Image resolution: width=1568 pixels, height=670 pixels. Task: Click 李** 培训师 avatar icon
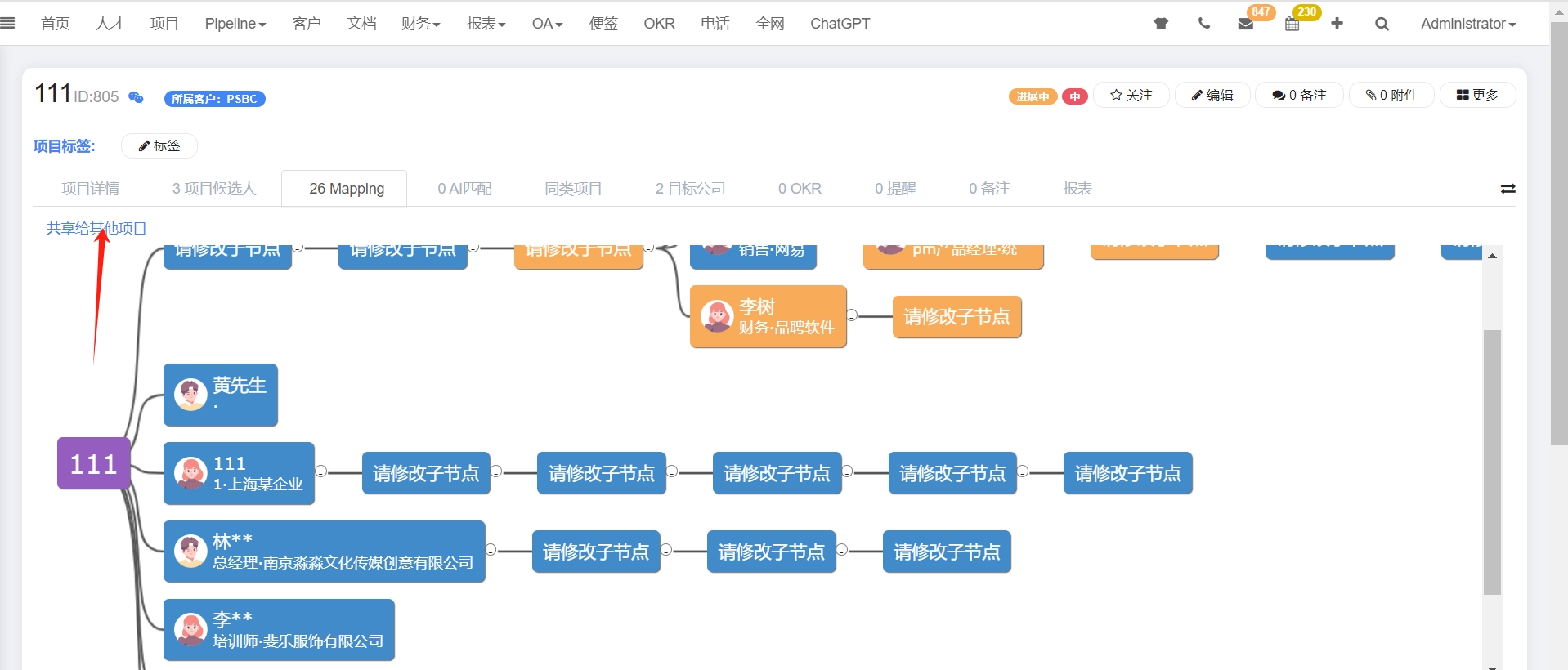(x=190, y=630)
